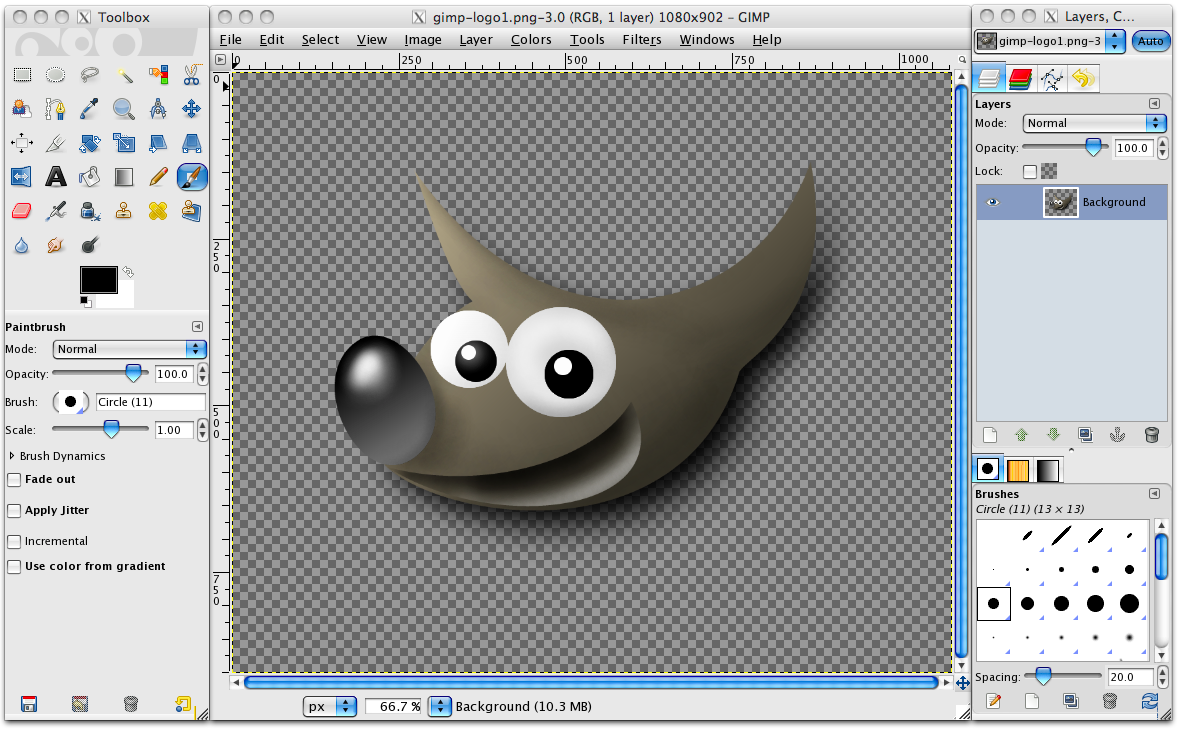Check the Apply Jitter option
Image resolution: width=1180 pixels, height=729 pixels.
point(14,511)
